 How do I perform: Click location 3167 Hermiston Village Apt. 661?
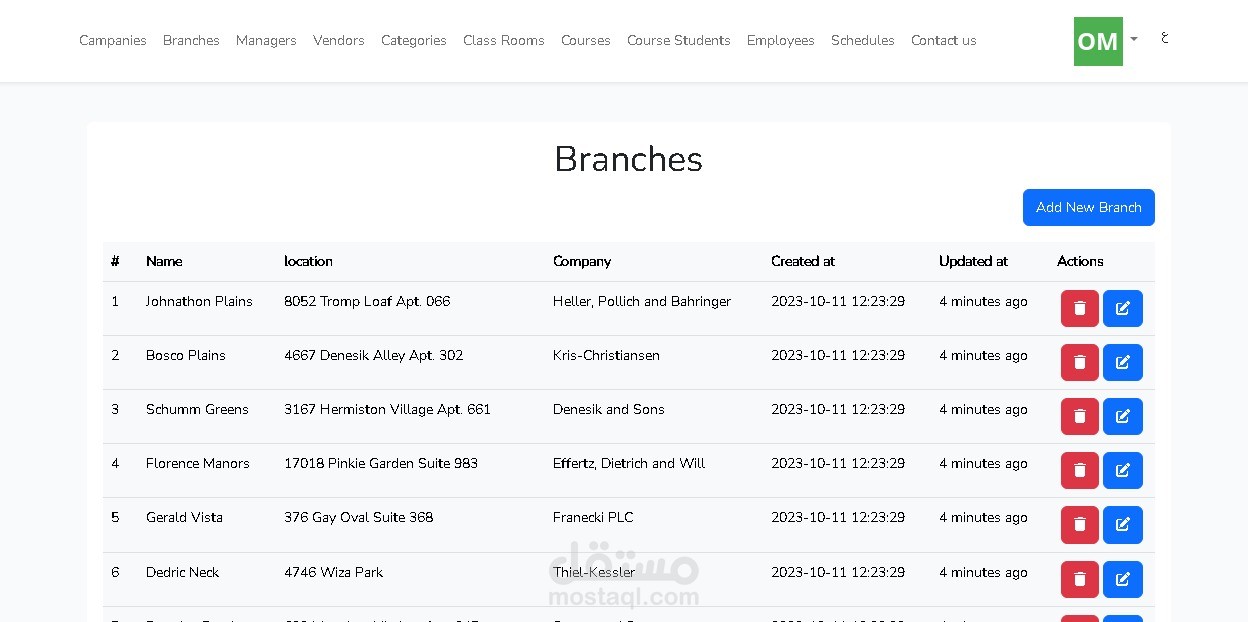[387, 409]
